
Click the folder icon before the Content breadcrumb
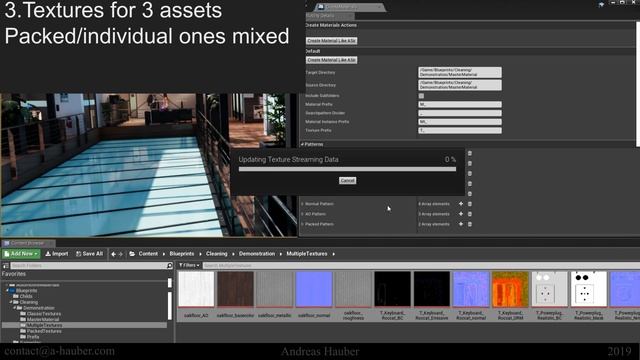(132, 254)
